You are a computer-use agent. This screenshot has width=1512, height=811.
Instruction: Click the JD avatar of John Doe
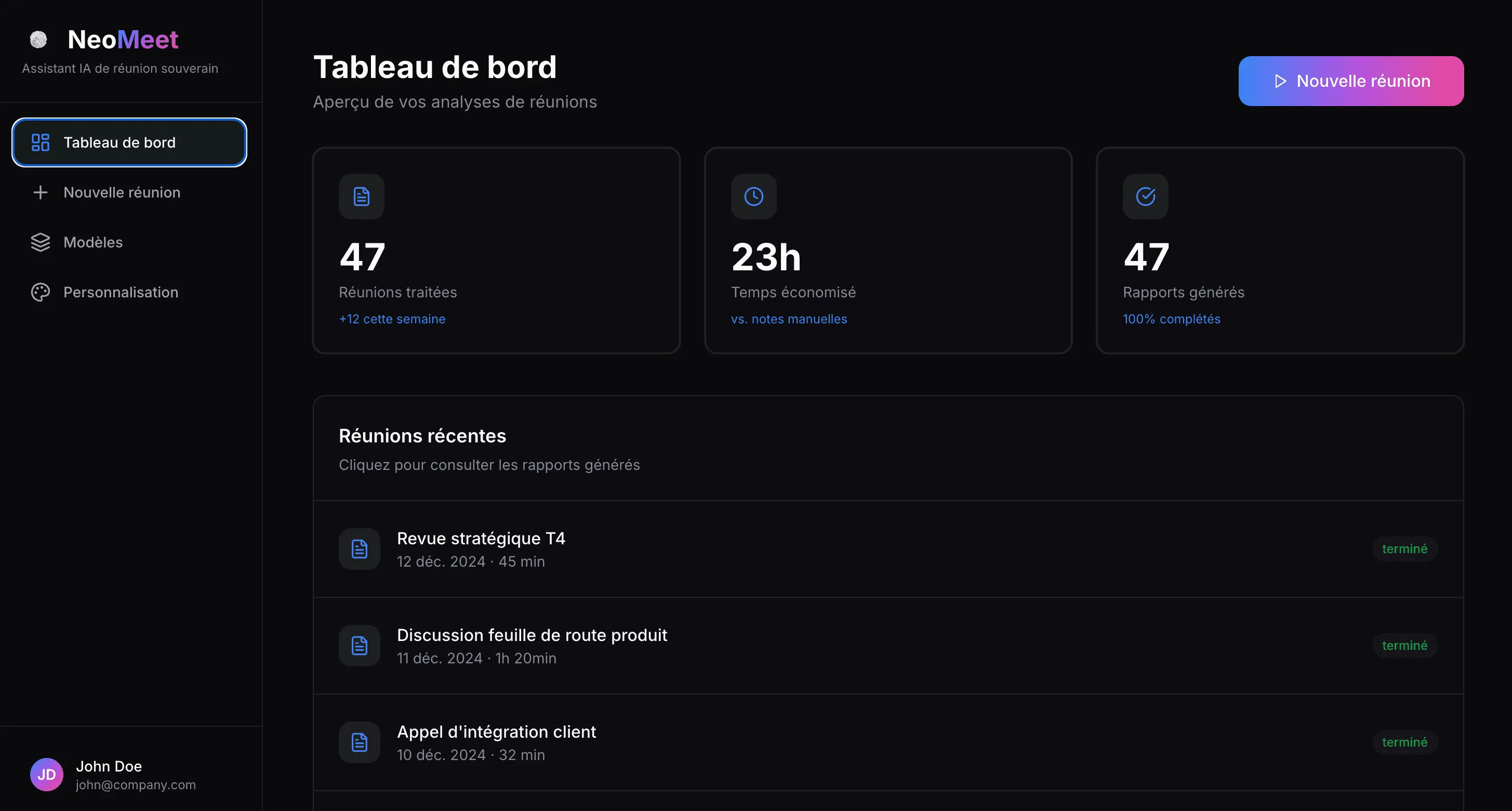click(46, 774)
